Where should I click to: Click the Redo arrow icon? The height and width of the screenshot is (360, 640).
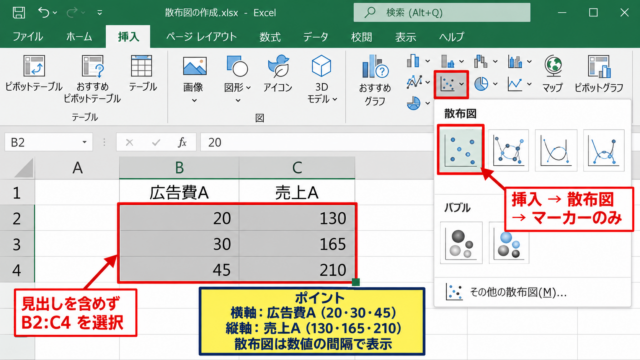tap(71, 13)
